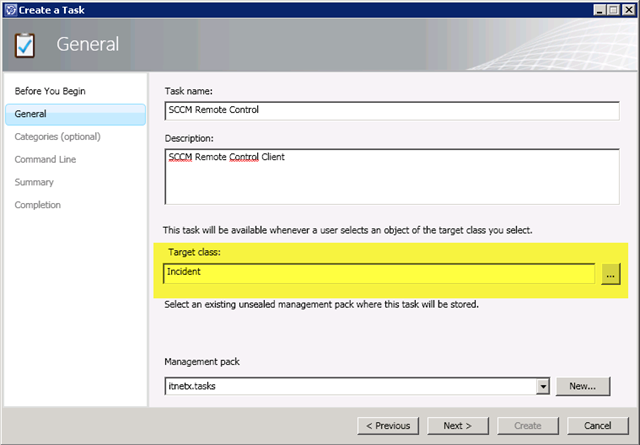The image size is (640, 445).
Task: Click the window title bar shield icon
Action: 9,9
